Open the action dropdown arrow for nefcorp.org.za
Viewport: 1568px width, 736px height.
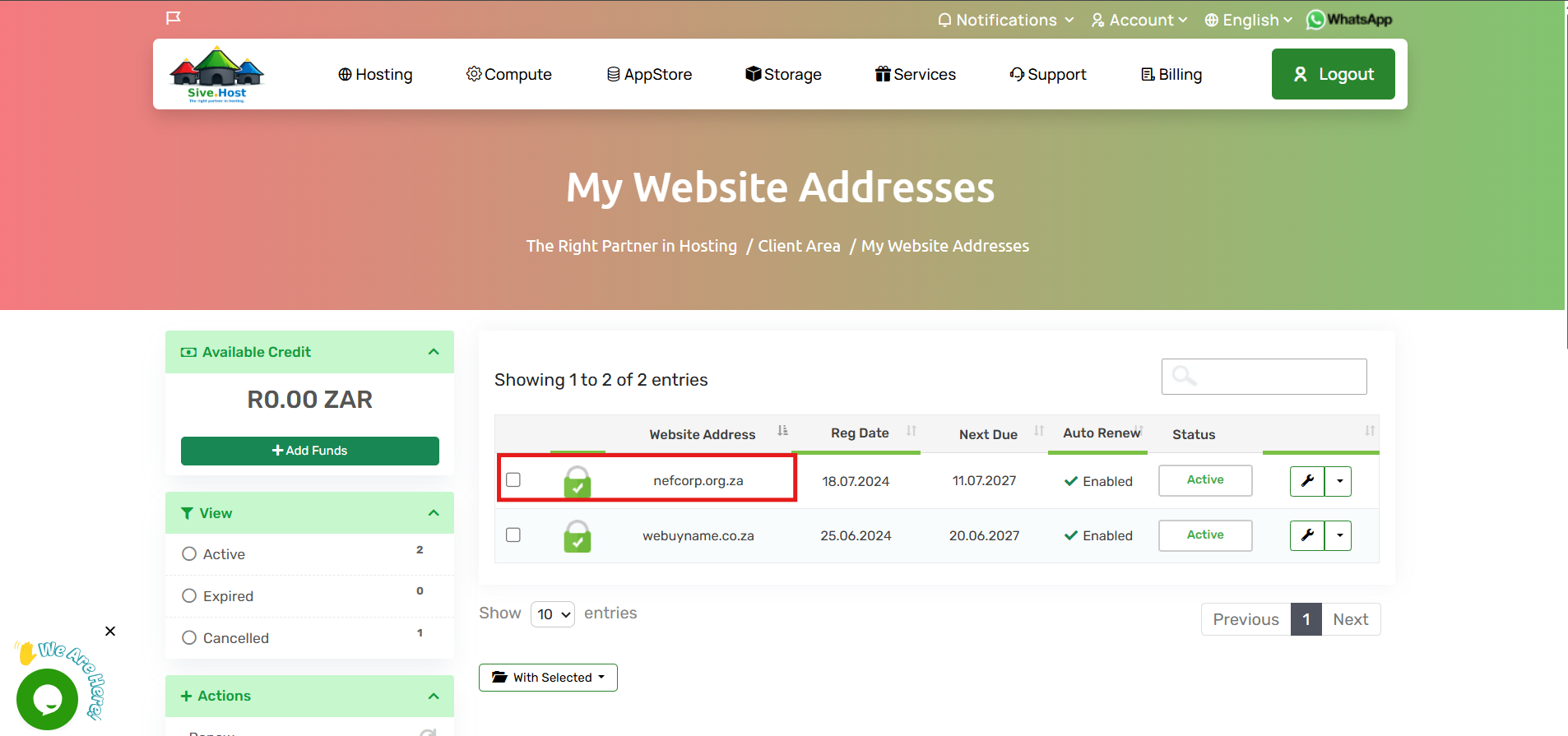point(1338,481)
